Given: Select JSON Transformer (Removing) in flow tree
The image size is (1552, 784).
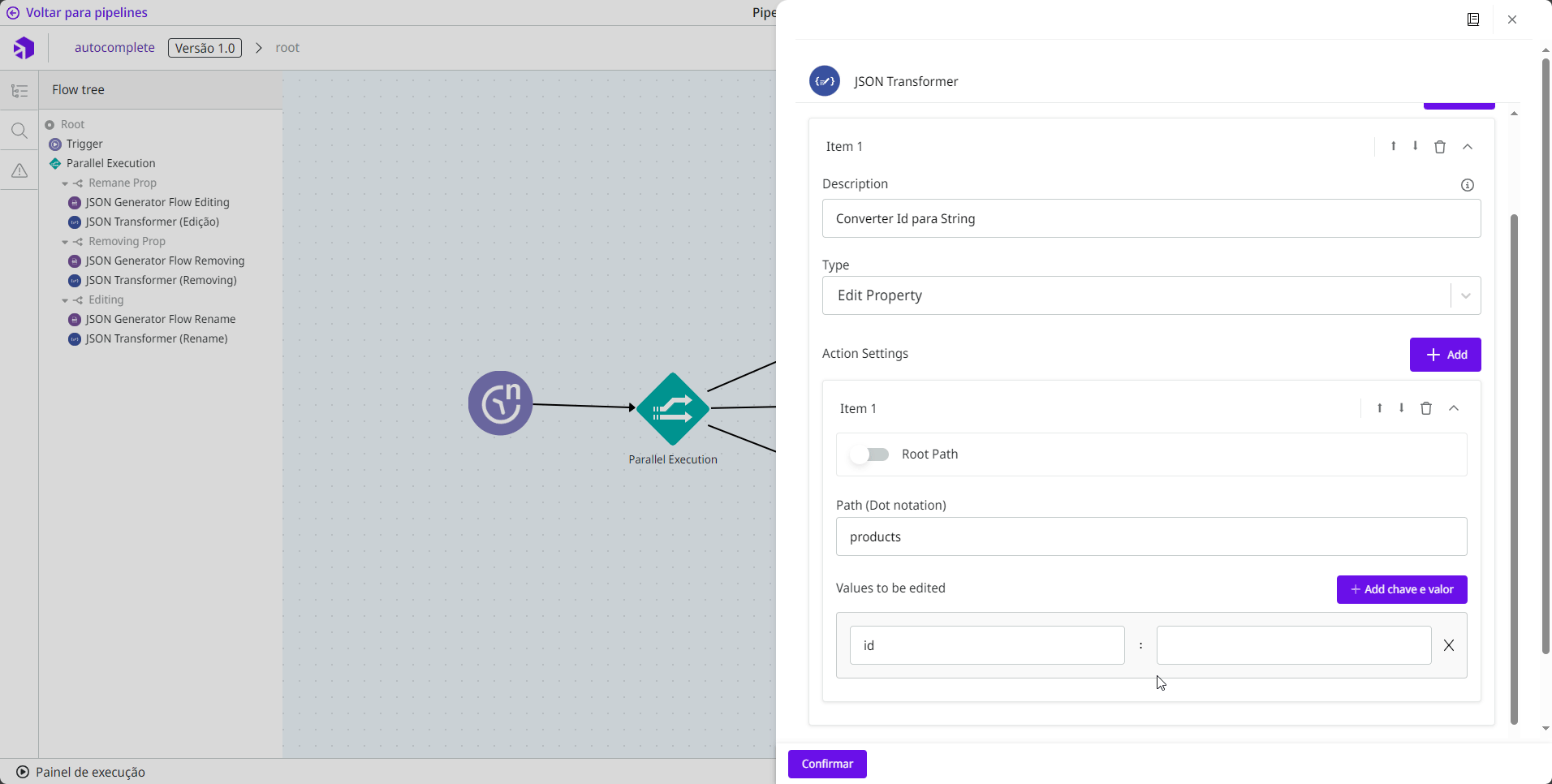Looking at the screenshot, I should coord(161,280).
